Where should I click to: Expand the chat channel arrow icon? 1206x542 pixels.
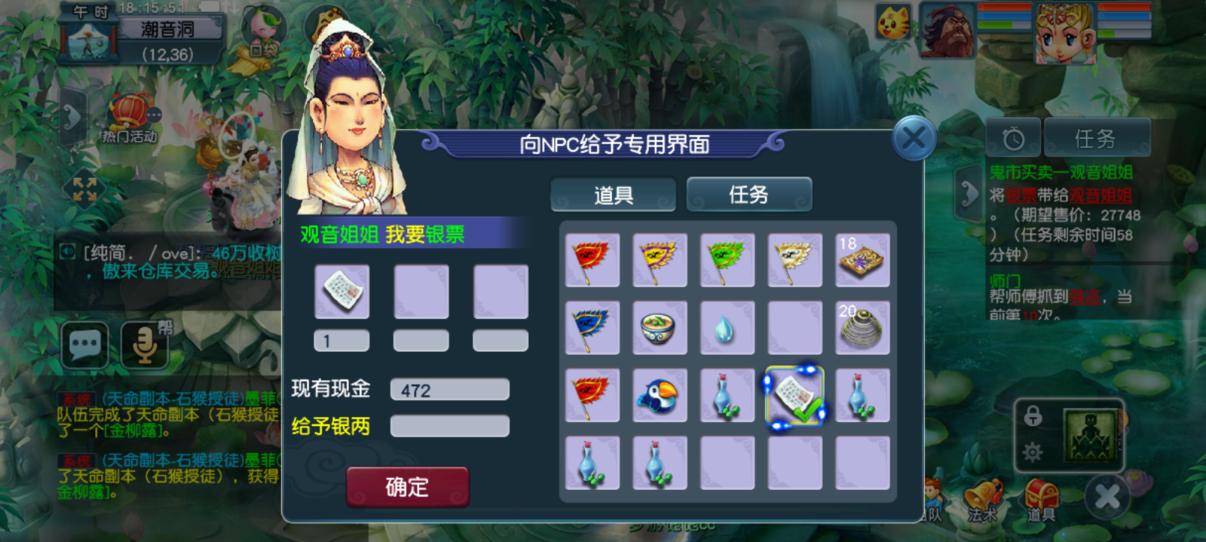tap(66, 251)
